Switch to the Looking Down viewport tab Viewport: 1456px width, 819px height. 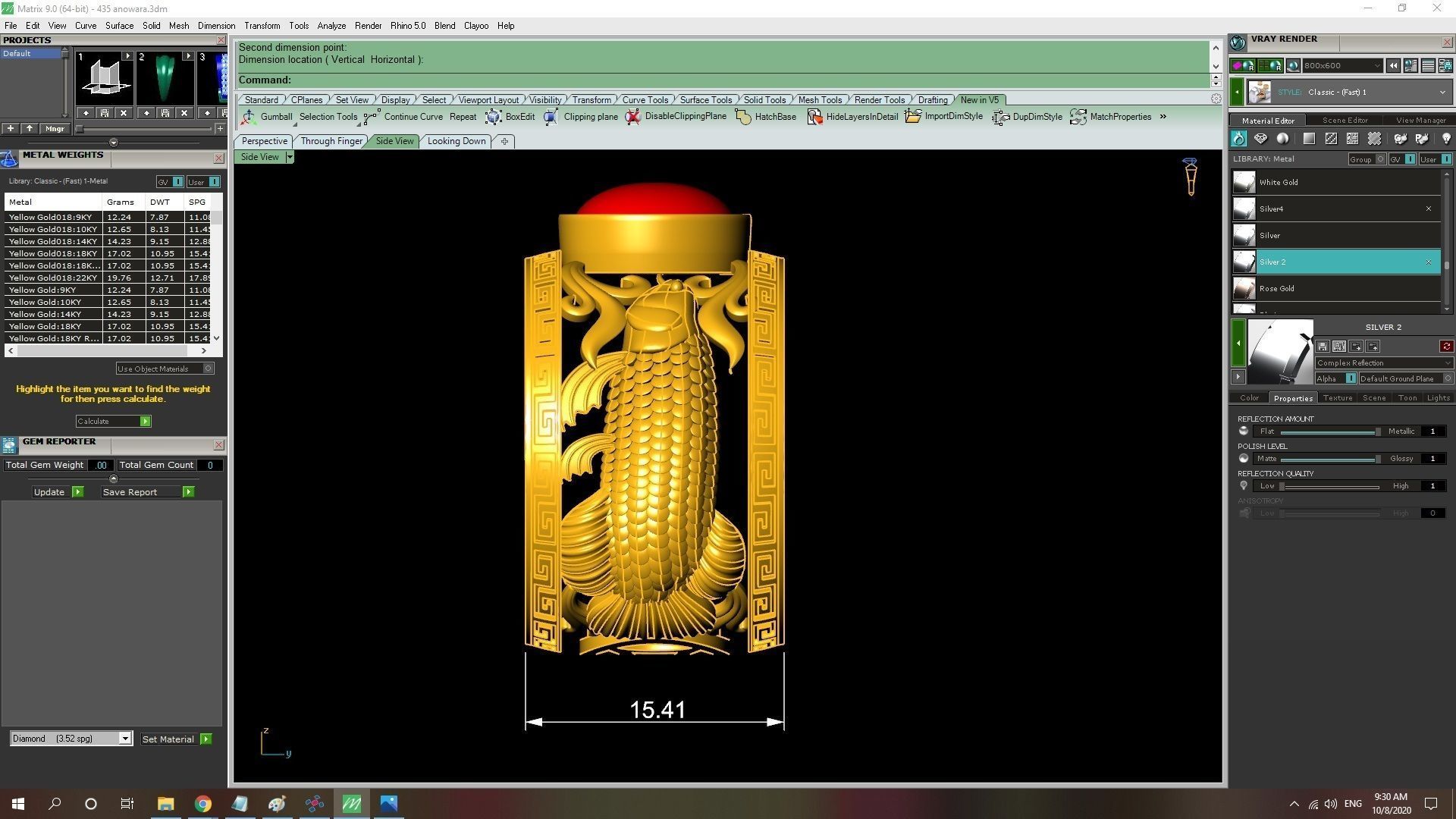click(x=456, y=141)
